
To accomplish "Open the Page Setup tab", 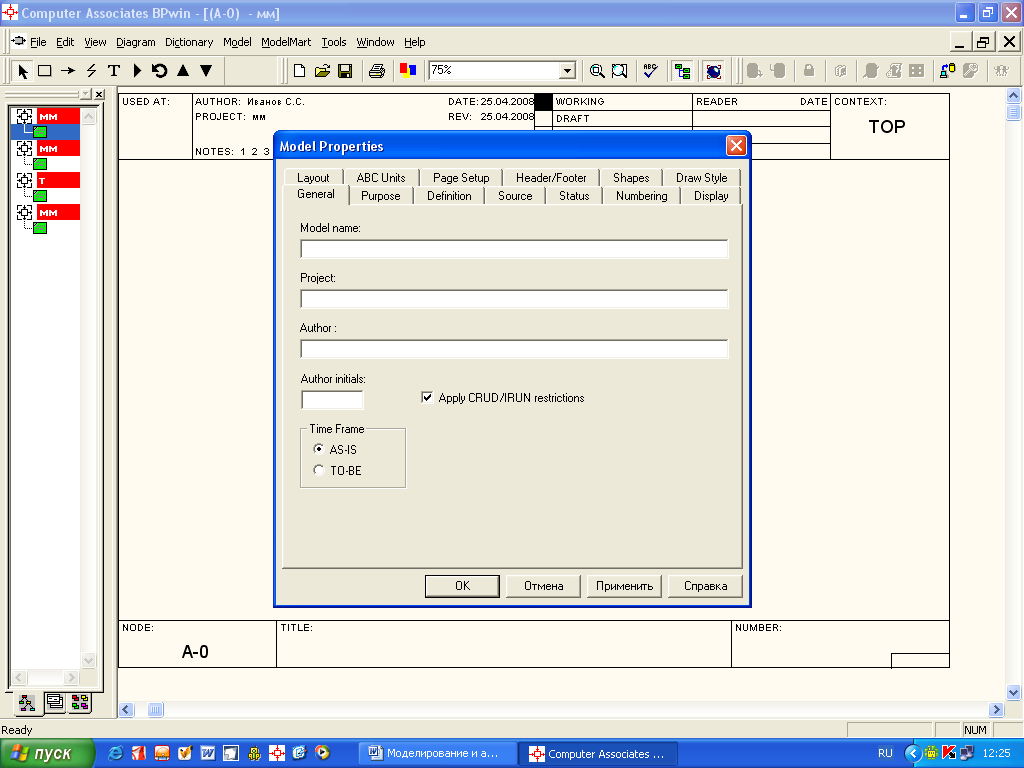I will [460, 178].
